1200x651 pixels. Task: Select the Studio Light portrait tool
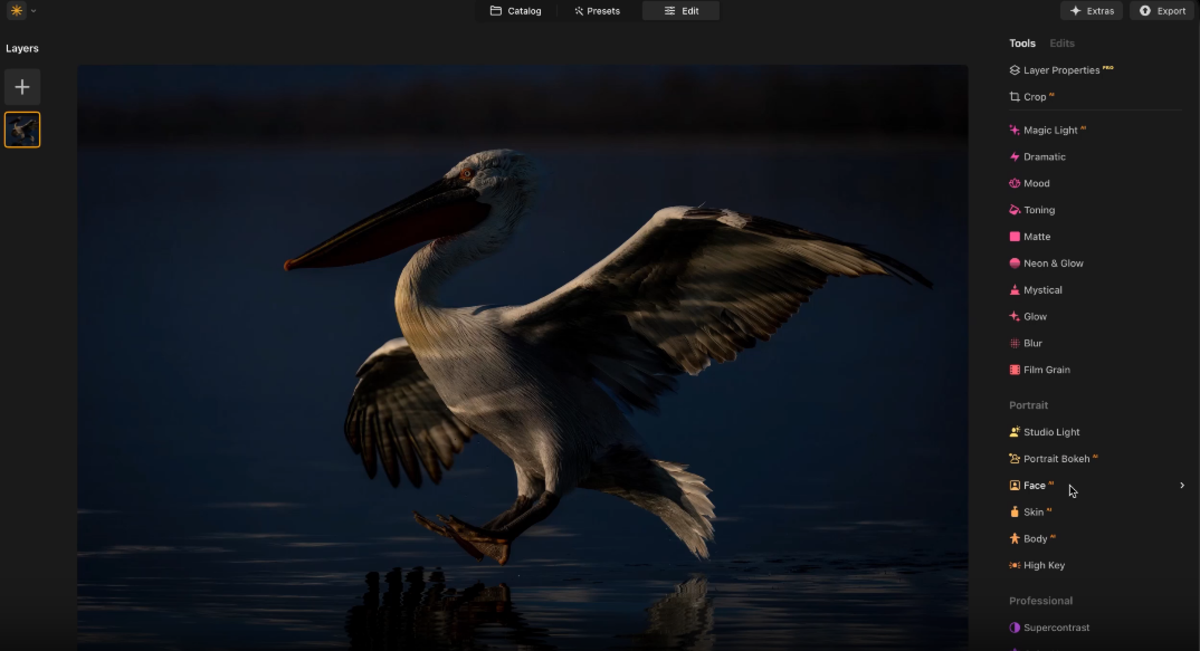coord(1050,431)
